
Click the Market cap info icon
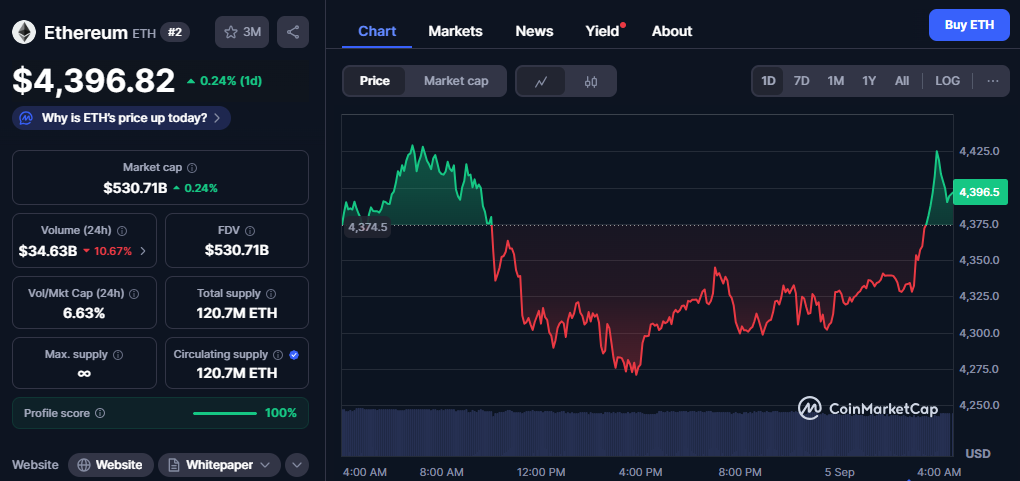click(x=192, y=168)
